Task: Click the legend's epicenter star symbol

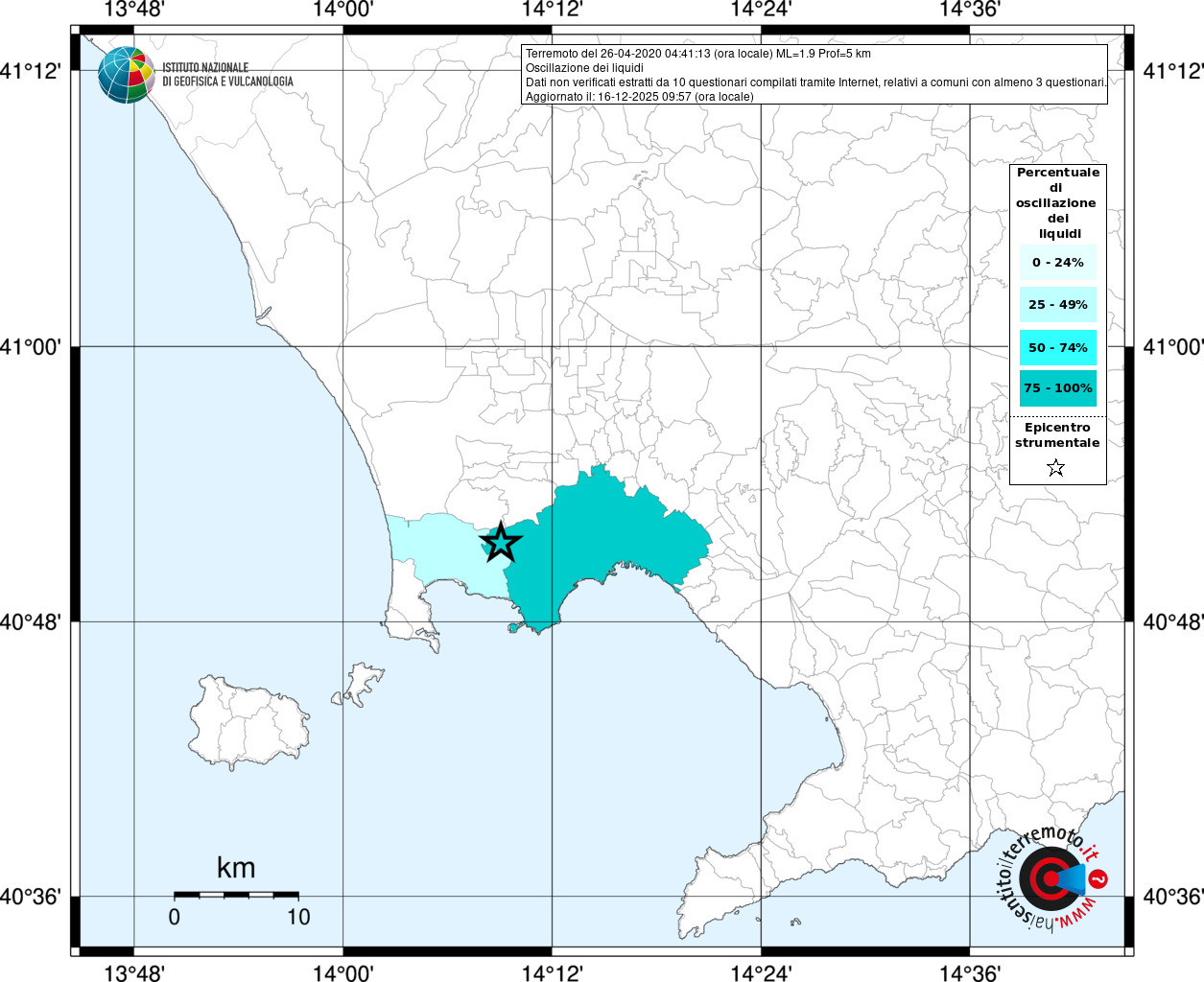Action: click(x=1056, y=468)
